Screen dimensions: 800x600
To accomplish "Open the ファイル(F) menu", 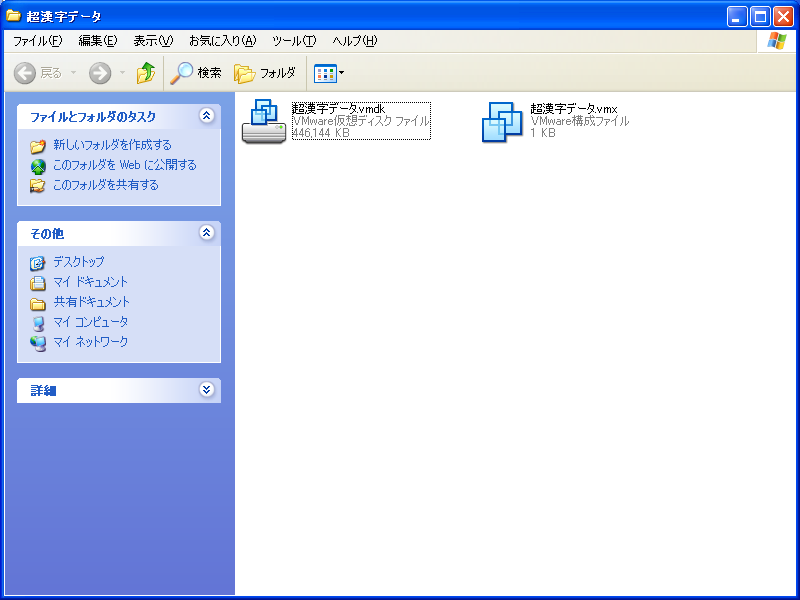I will tap(37, 41).
